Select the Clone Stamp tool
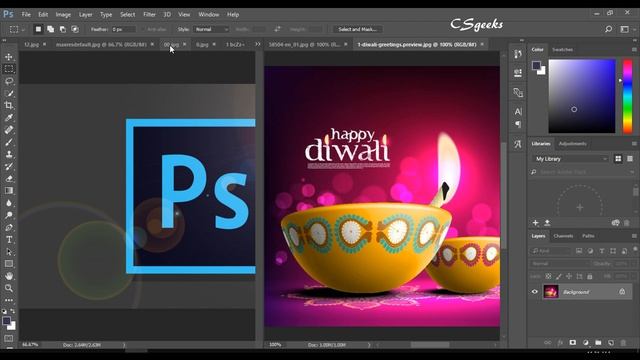 [9, 154]
